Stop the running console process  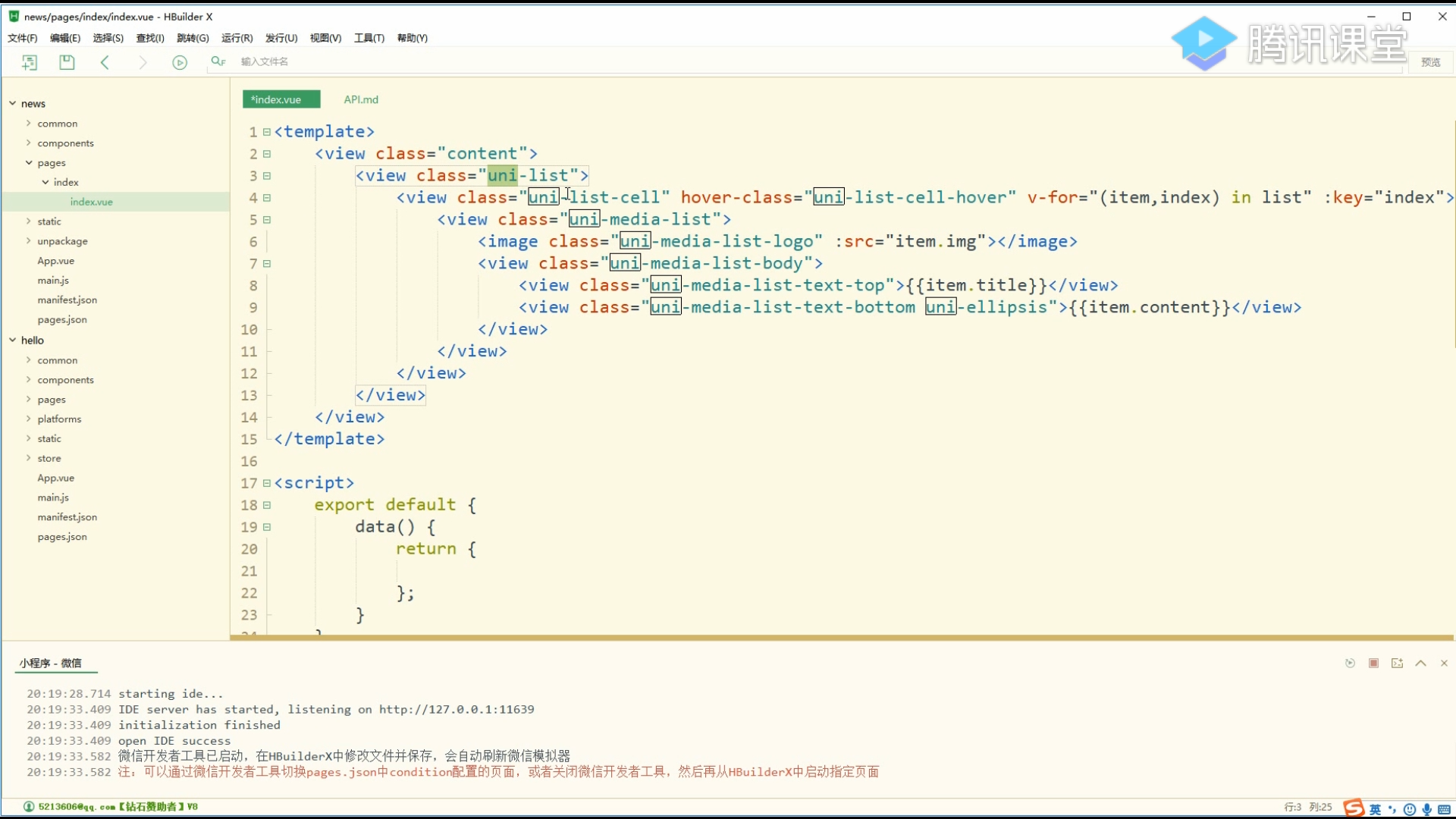click(1373, 663)
